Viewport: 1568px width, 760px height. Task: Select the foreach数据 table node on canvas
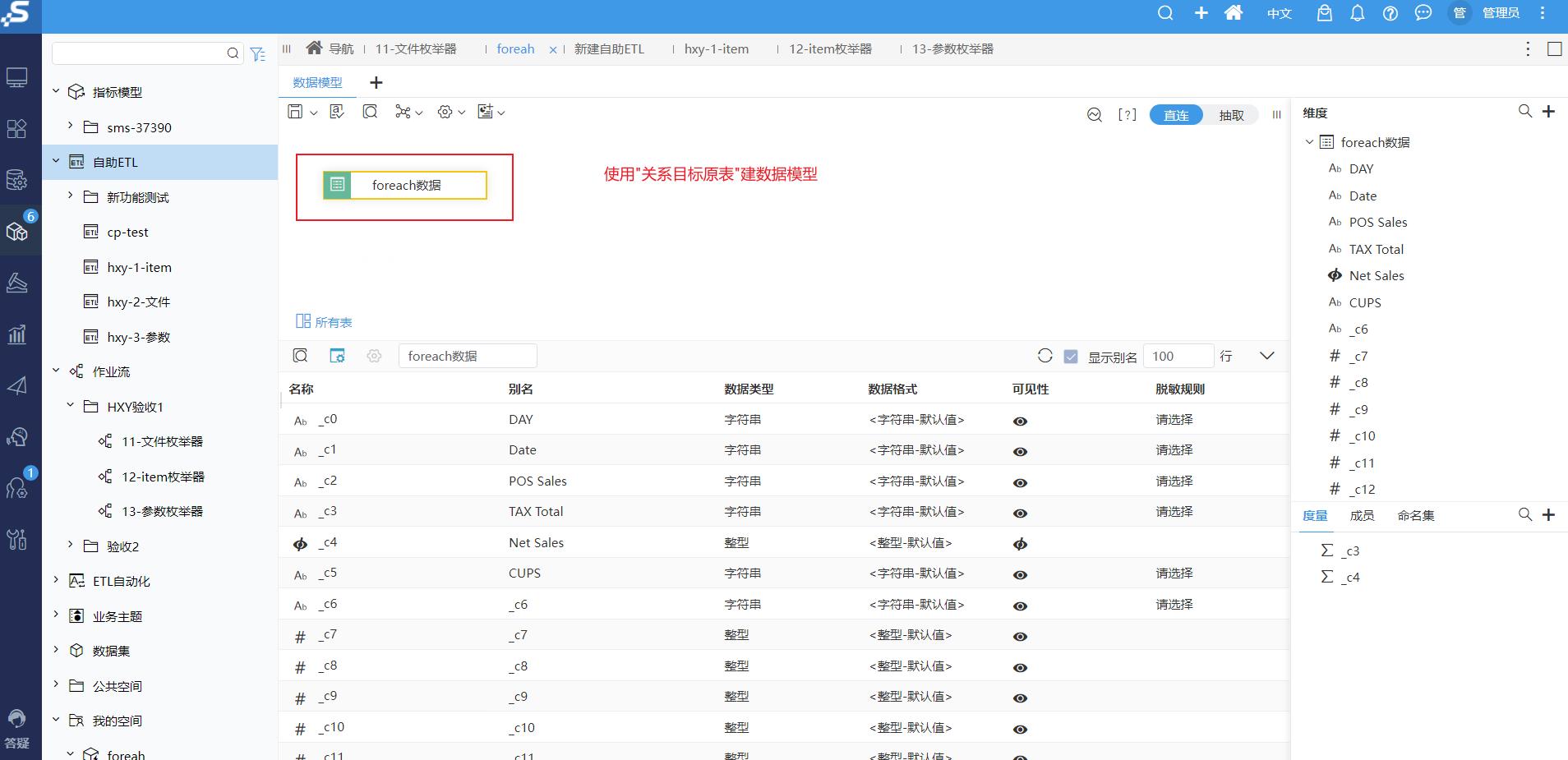(x=405, y=185)
